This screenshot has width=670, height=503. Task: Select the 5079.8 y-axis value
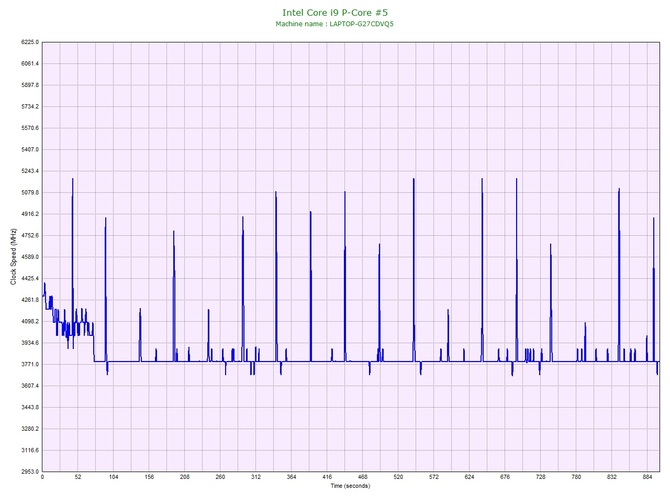(30, 193)
